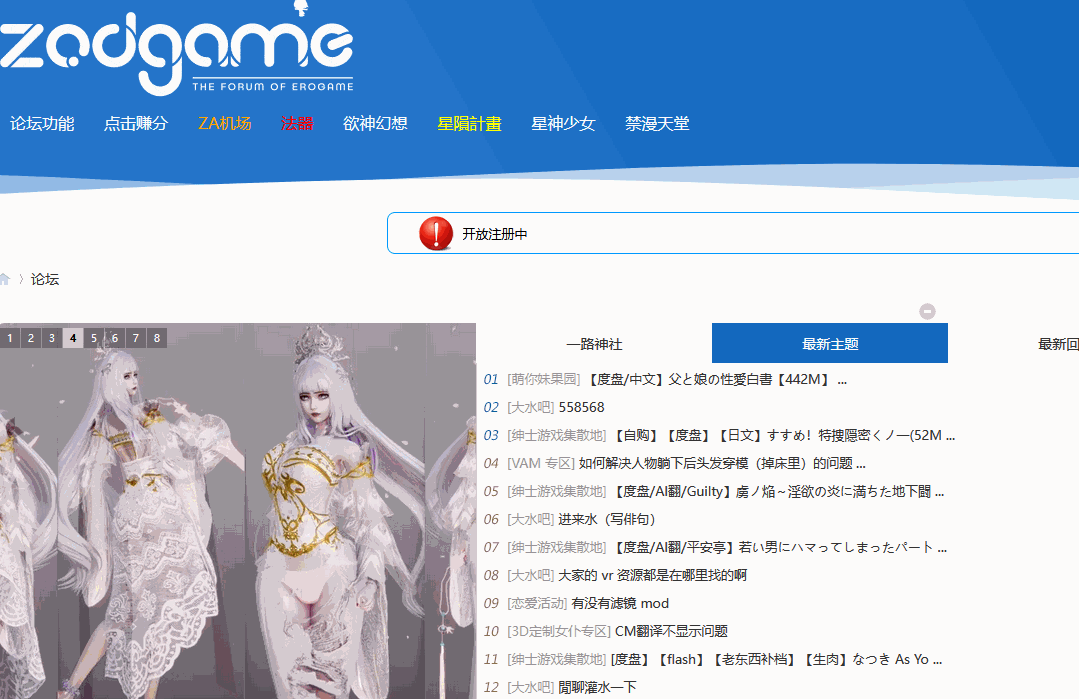
Task: Open the 点击赚分 navigation item
Action: pyautogui.click(x=136, y=124)
